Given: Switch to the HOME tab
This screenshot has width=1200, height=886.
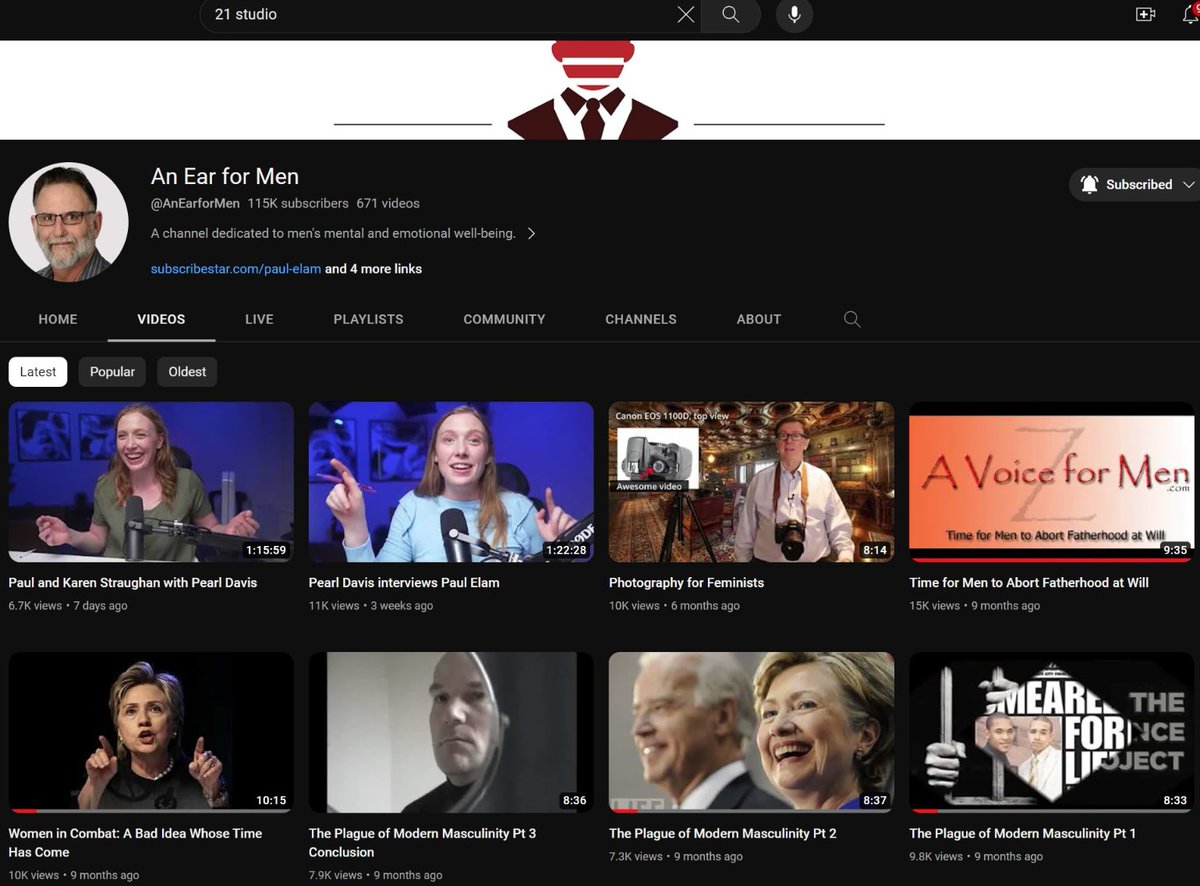Looking at the screenshot, I should point(58,319).
